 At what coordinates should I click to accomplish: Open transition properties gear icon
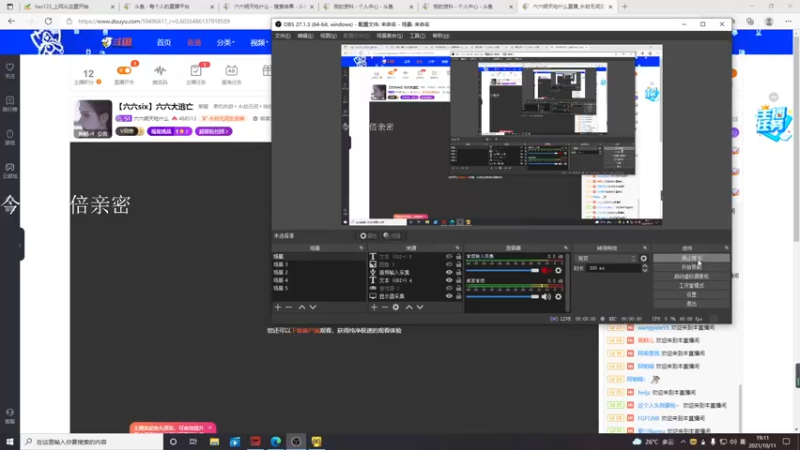[643, 259]
